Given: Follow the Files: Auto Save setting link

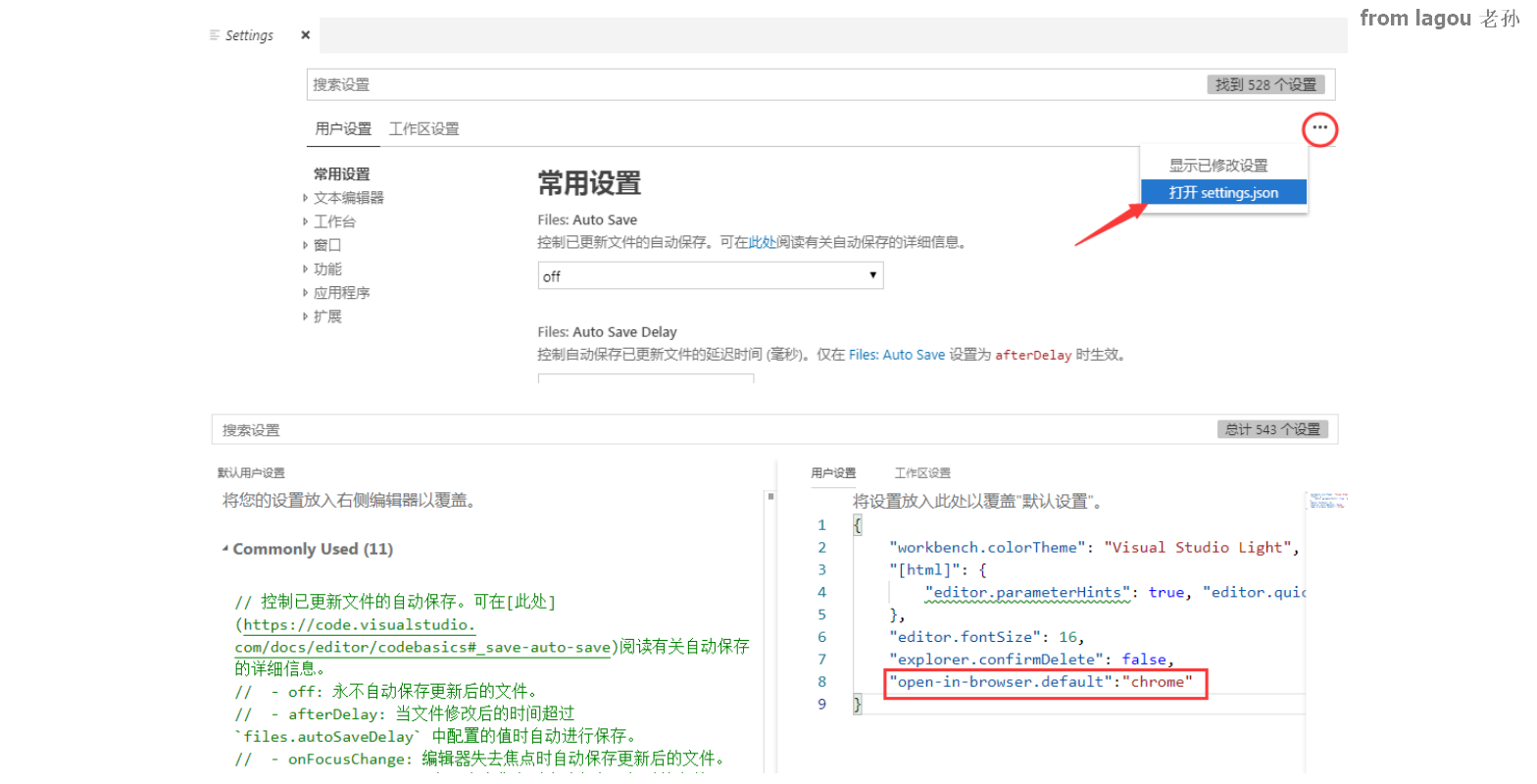Looking at the screenshot, I should (x=897, y=355).
